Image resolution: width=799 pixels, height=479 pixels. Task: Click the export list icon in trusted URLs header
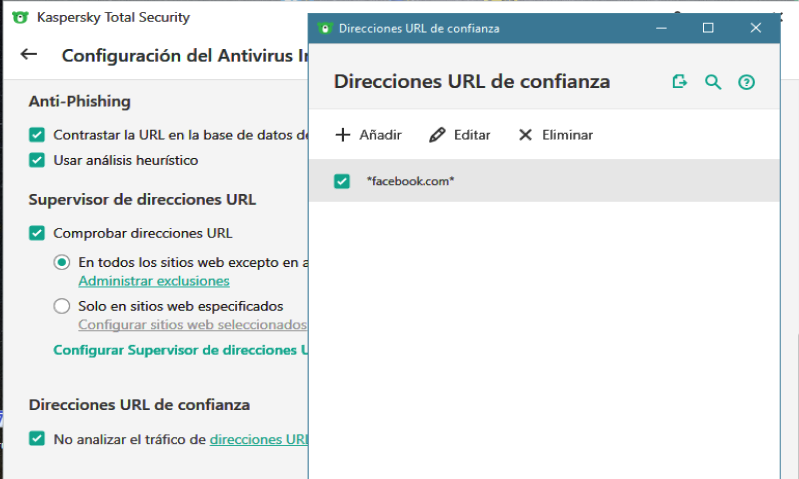pyautogui.click(x=679, y=82)
